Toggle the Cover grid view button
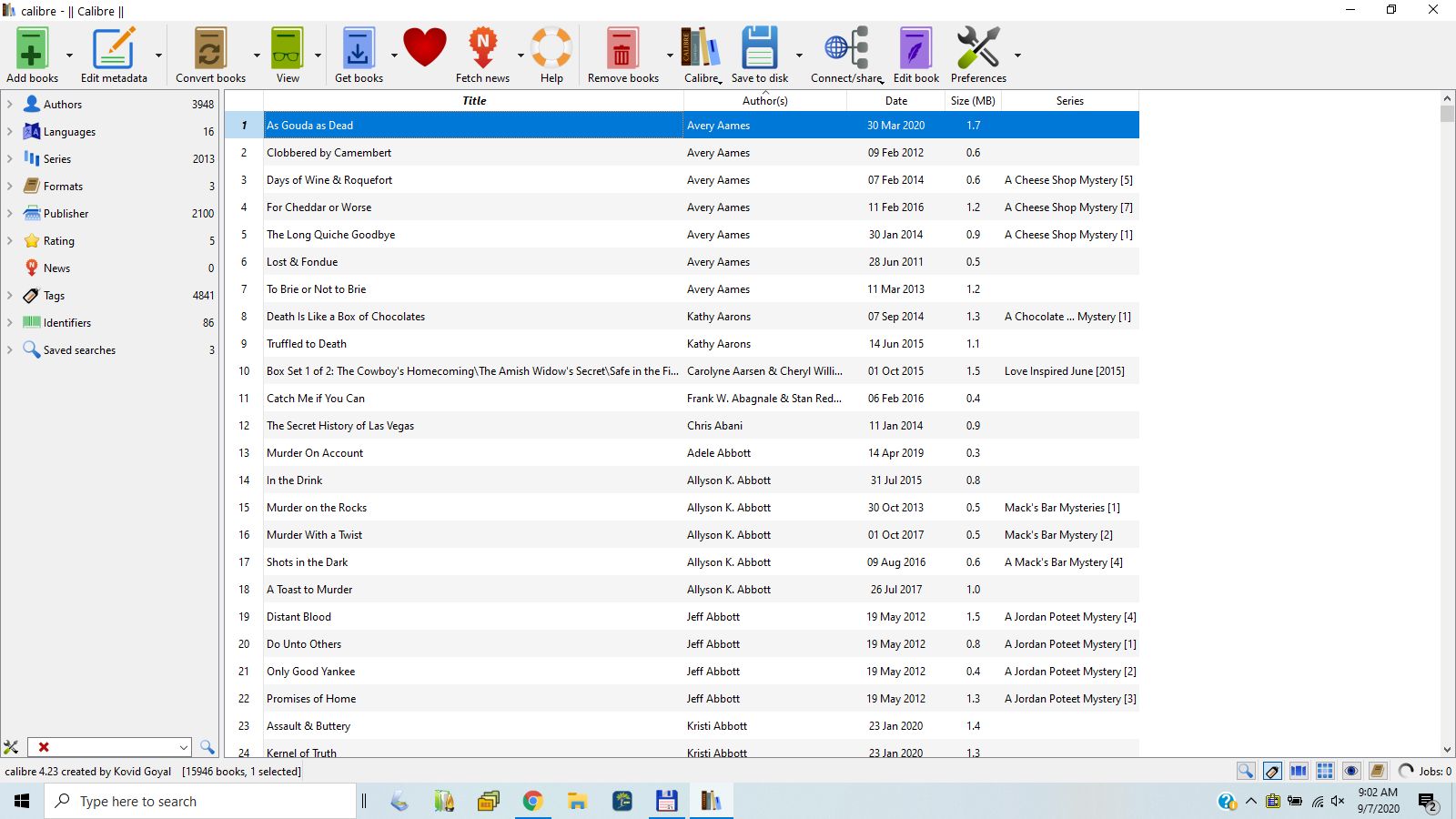The height and width of the screenshot is (819, 1456). click(1325, 771)
